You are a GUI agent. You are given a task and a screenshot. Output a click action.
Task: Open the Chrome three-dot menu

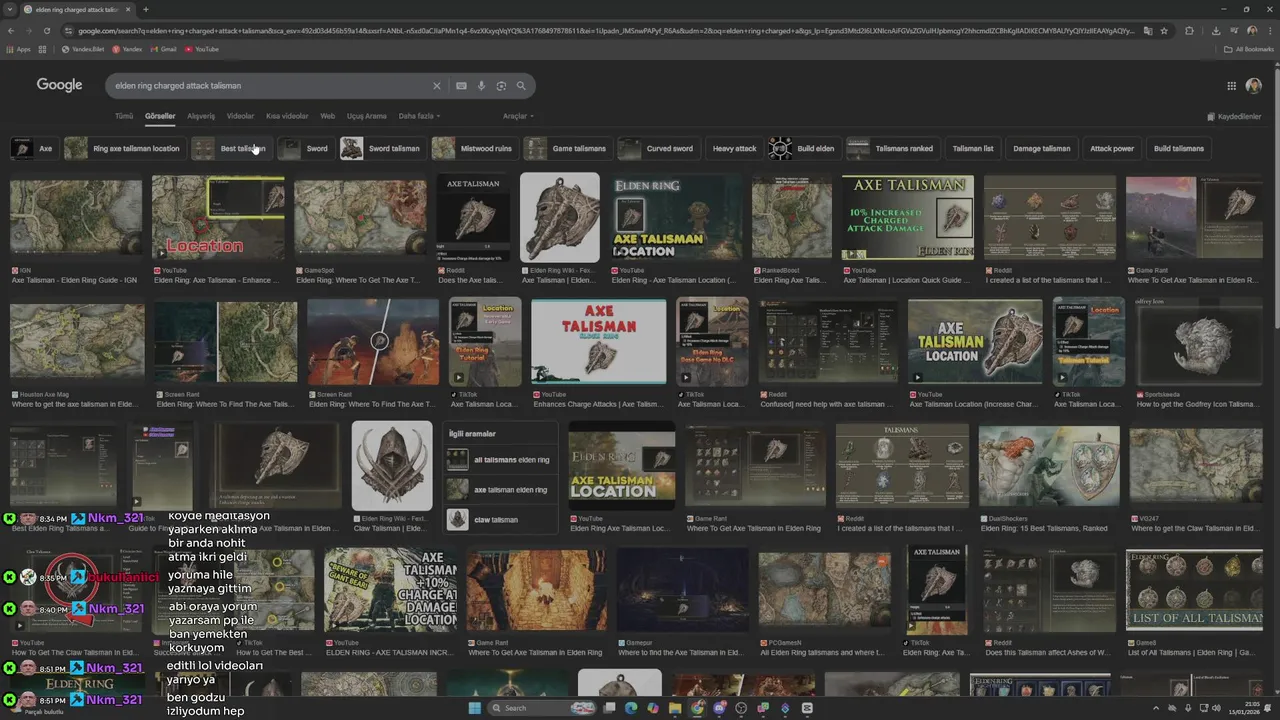coord(1269,31)
